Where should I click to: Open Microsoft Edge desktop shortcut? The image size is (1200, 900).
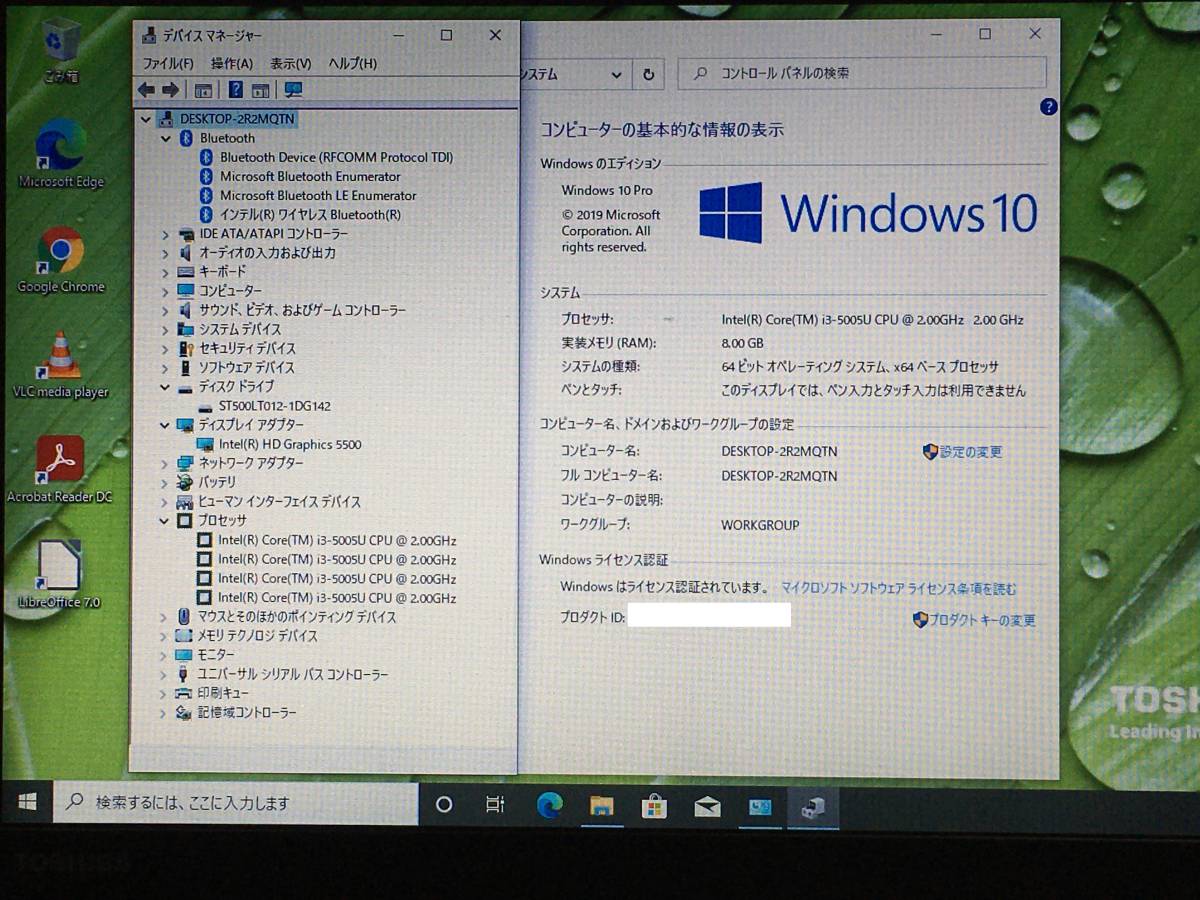tap(61, 154)
